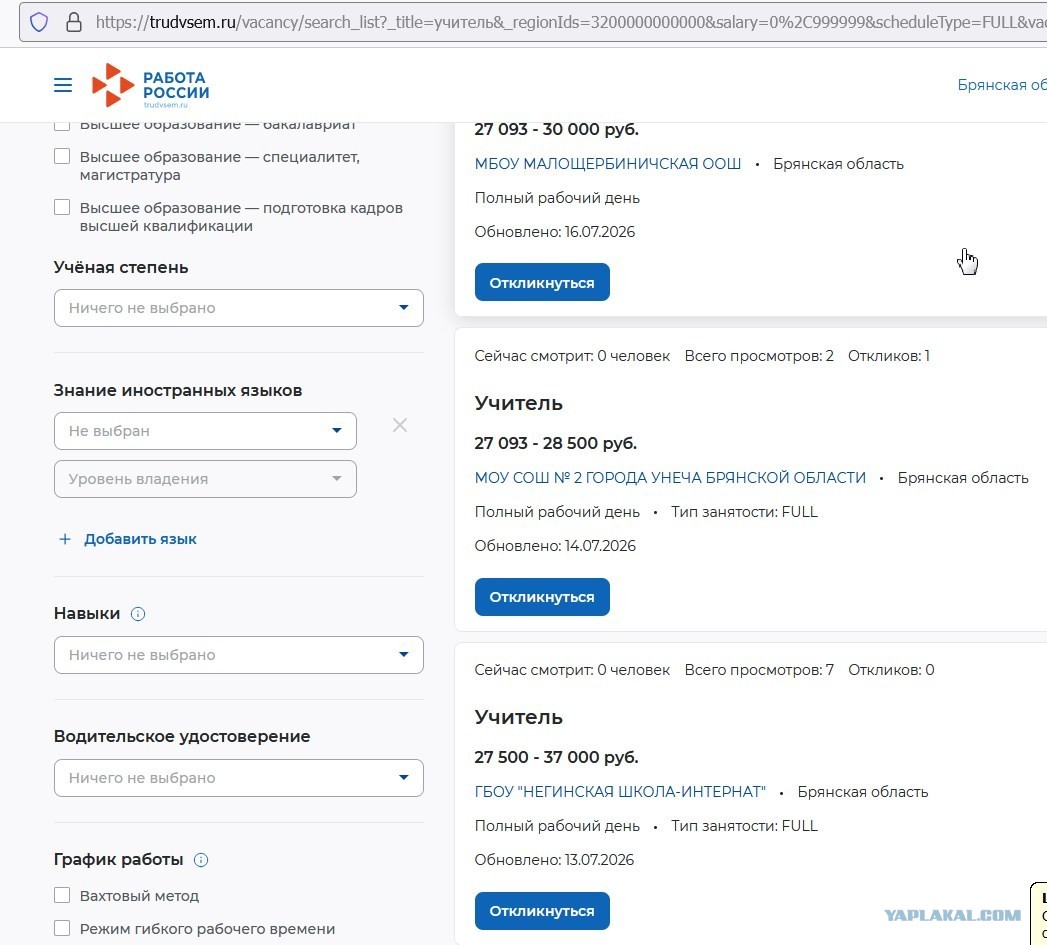Open МБОУ МАЛОЩЕРБИНИЧСКАЯ ООШ employer link
This screenshot has width=1047, height=945.
[x=608, y=164]
